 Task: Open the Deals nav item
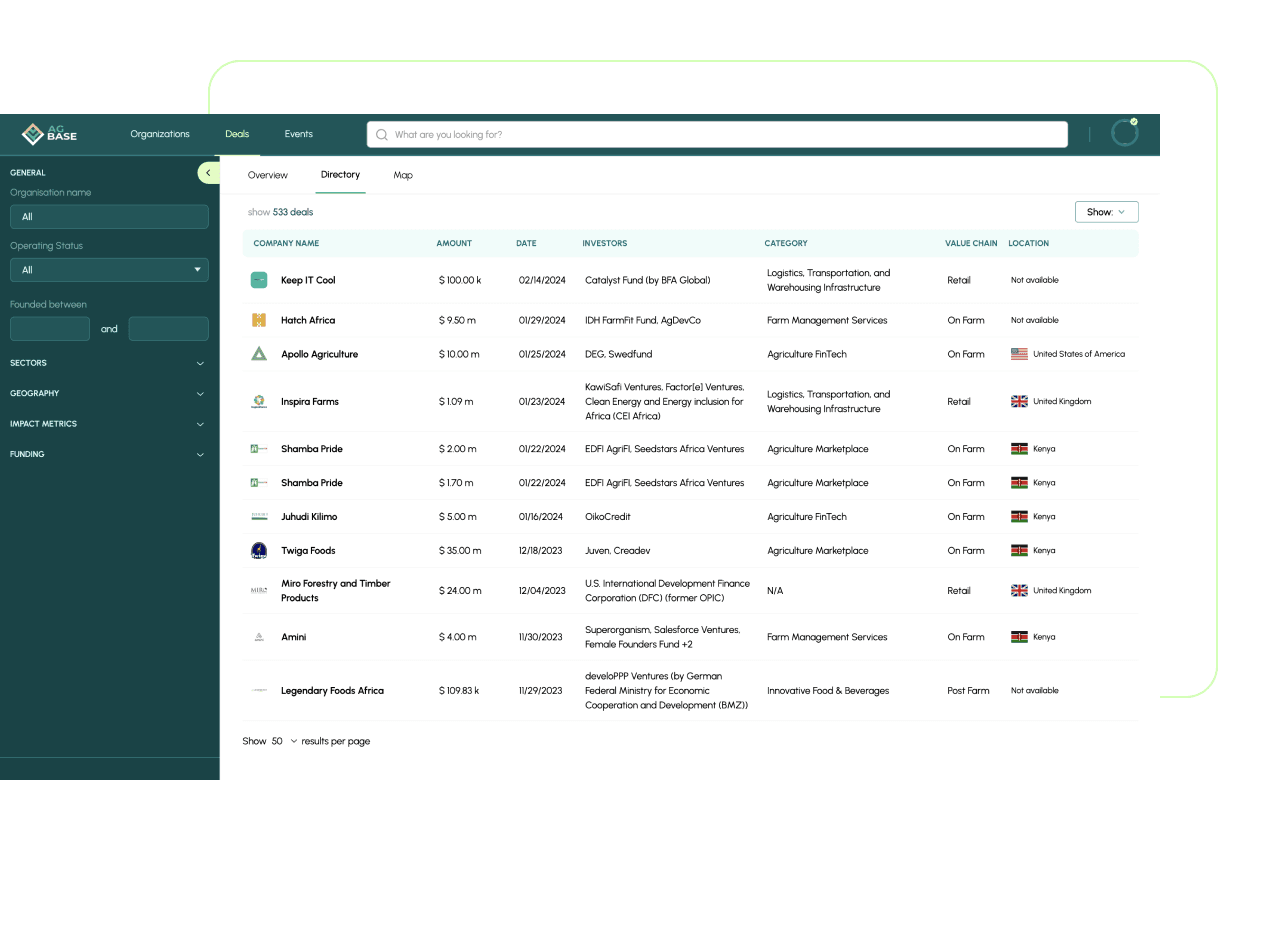(237, 134)
